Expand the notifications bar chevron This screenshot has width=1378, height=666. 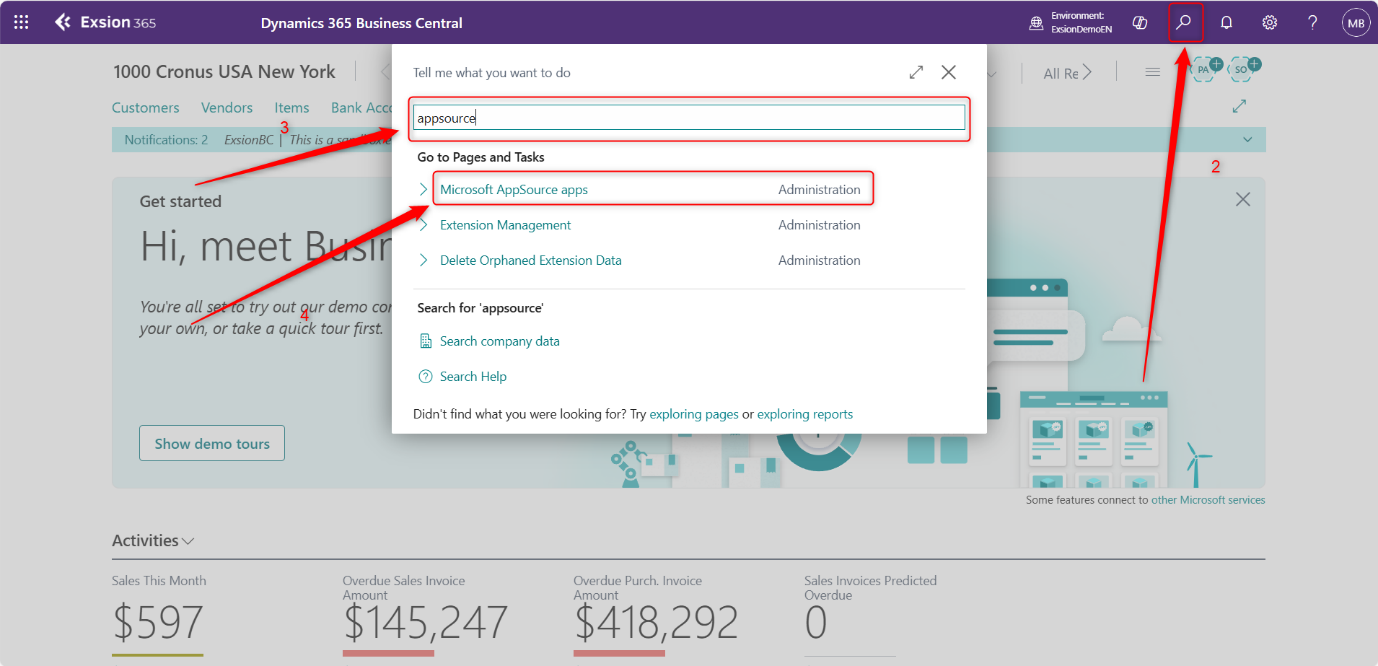[1248, 139]
